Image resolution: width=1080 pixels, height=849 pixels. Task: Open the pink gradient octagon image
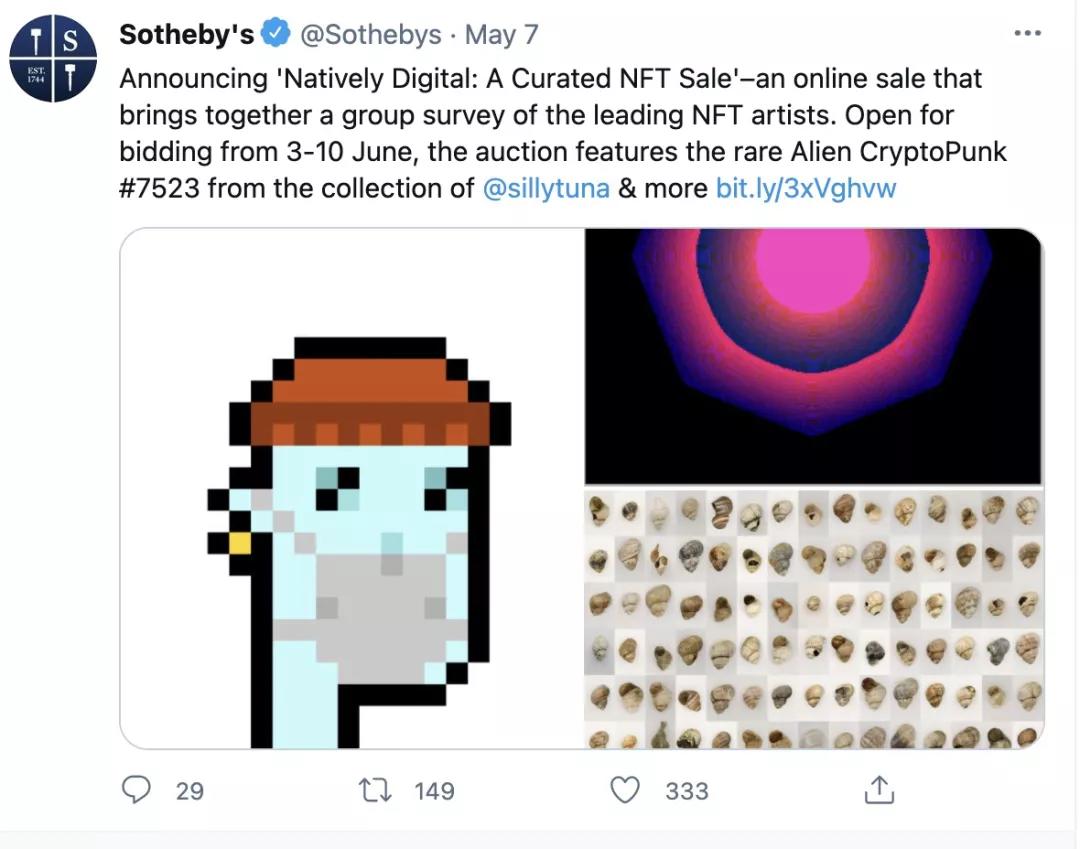[813, 356]
